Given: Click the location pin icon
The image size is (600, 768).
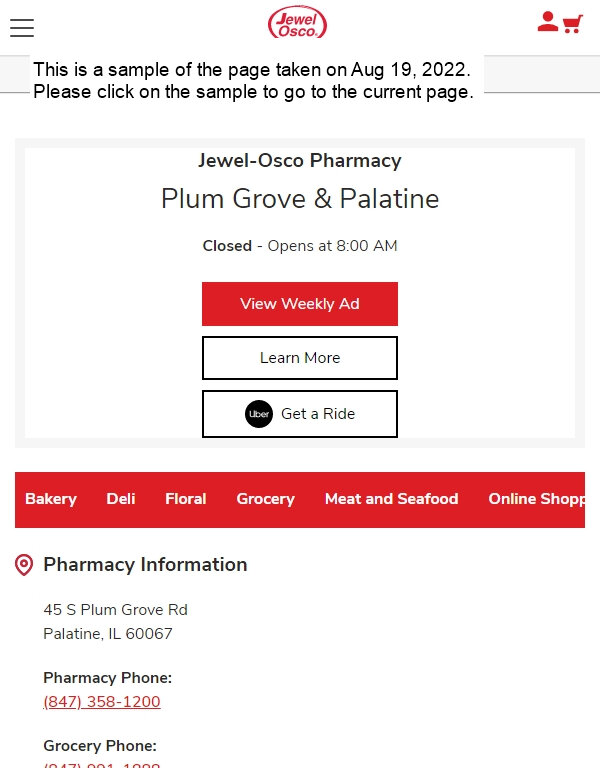Looking at the screenshot, I should point(24,565).
